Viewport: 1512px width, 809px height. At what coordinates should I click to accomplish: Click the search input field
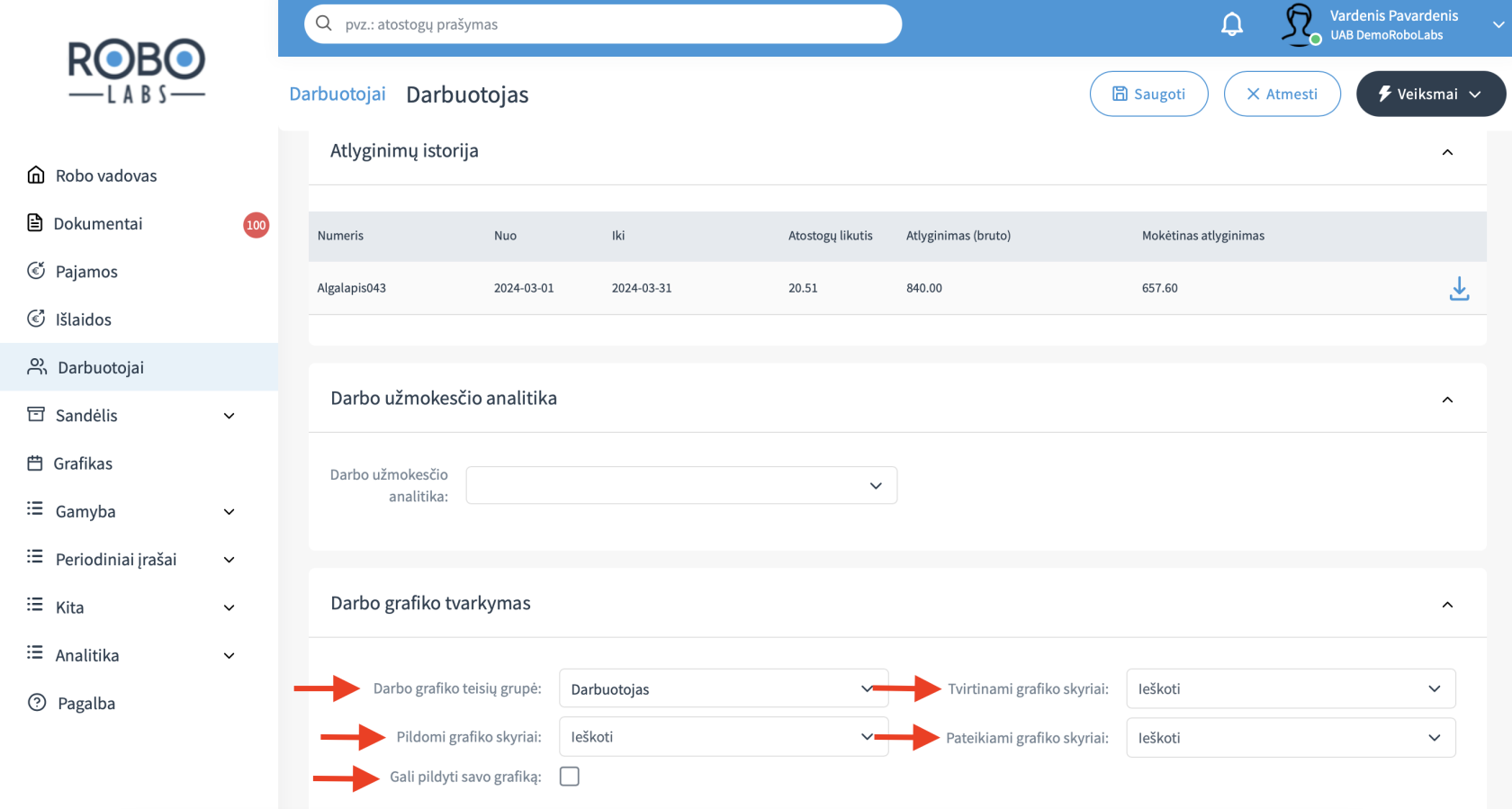tap(603, 24)
